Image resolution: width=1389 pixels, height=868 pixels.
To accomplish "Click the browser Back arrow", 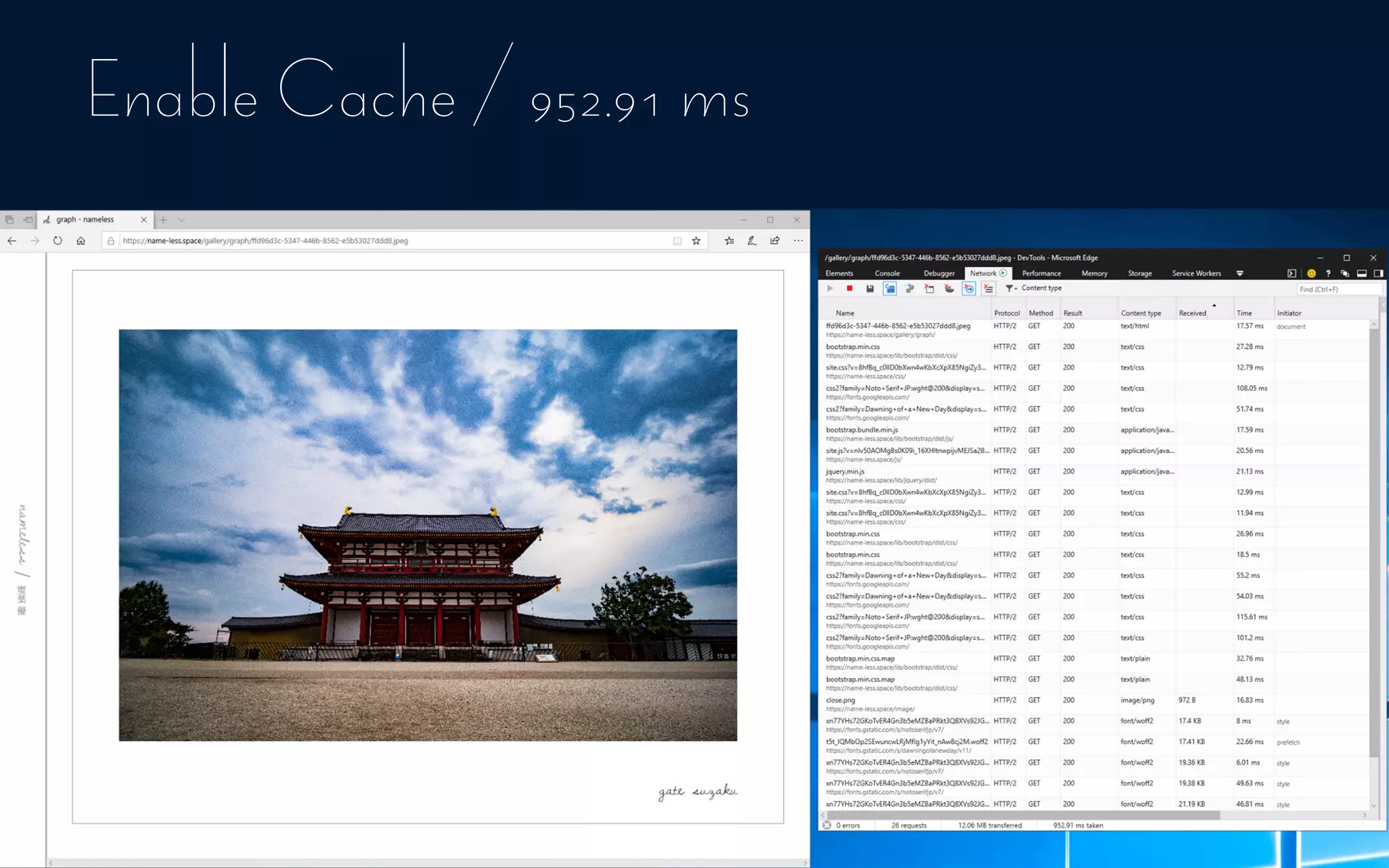I will click(x=12, y=241).
